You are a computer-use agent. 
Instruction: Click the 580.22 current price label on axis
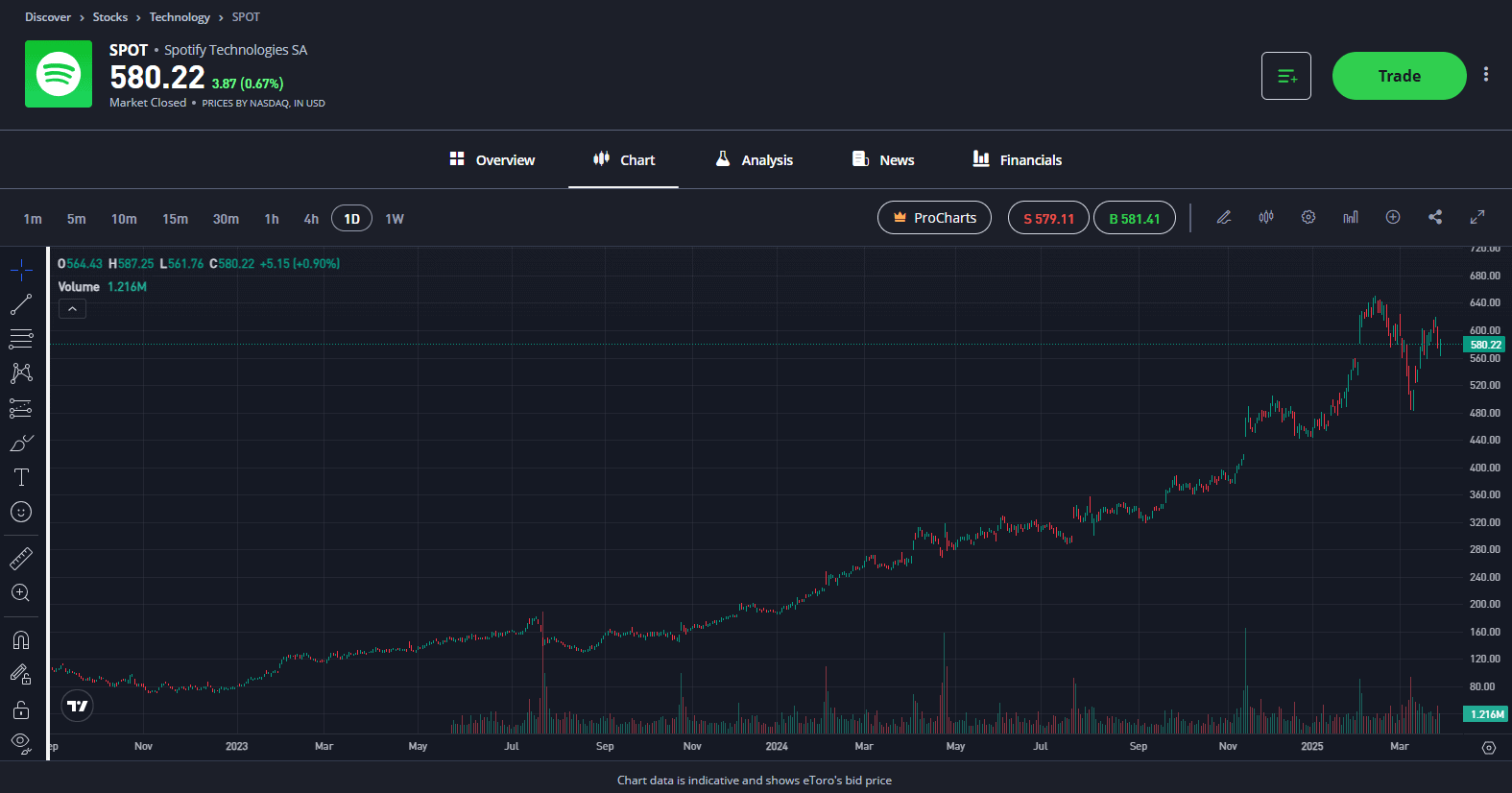(1484, 345)
